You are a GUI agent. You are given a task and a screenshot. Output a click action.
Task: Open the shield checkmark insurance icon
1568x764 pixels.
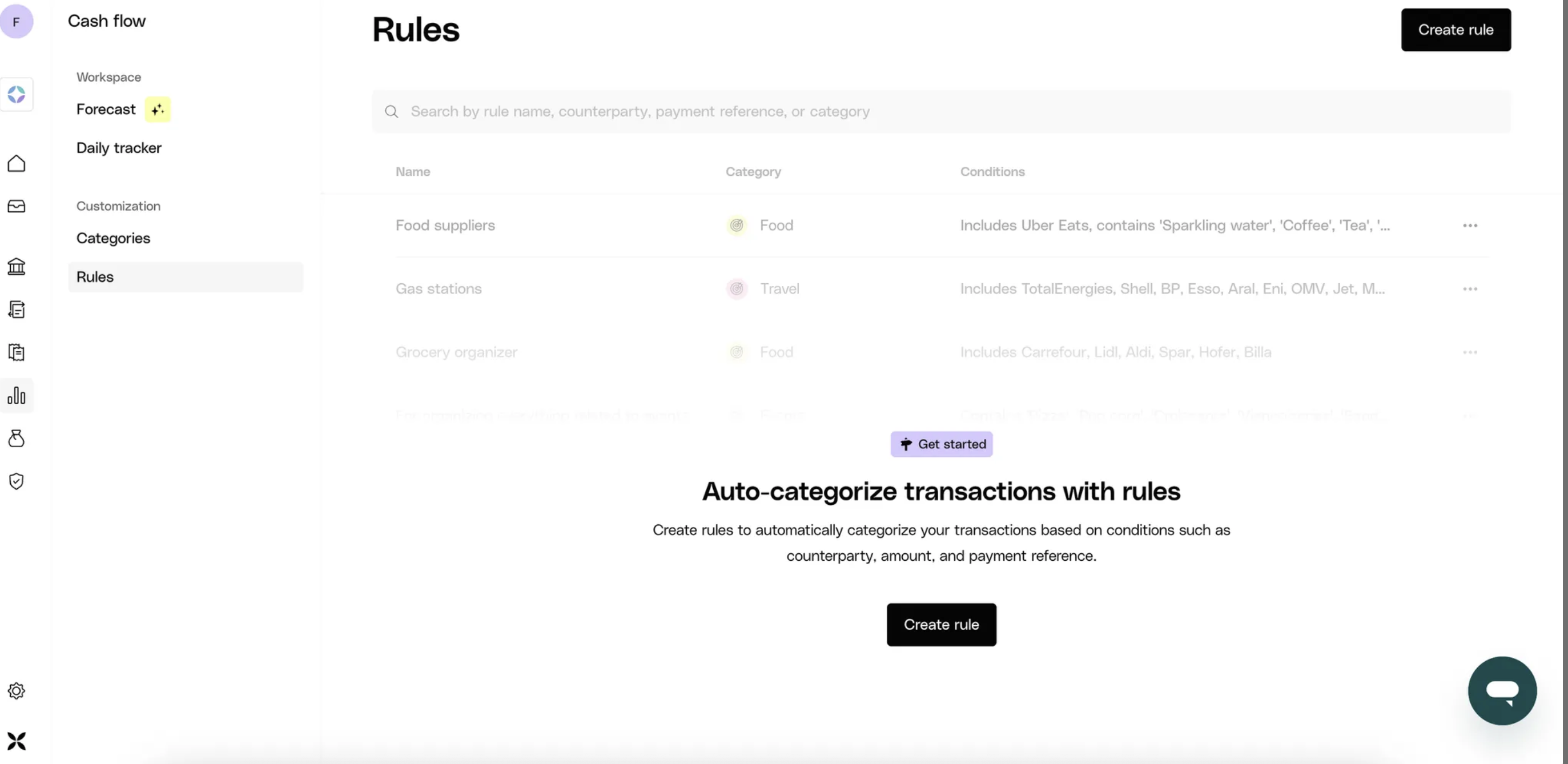(x=17, y=481)
